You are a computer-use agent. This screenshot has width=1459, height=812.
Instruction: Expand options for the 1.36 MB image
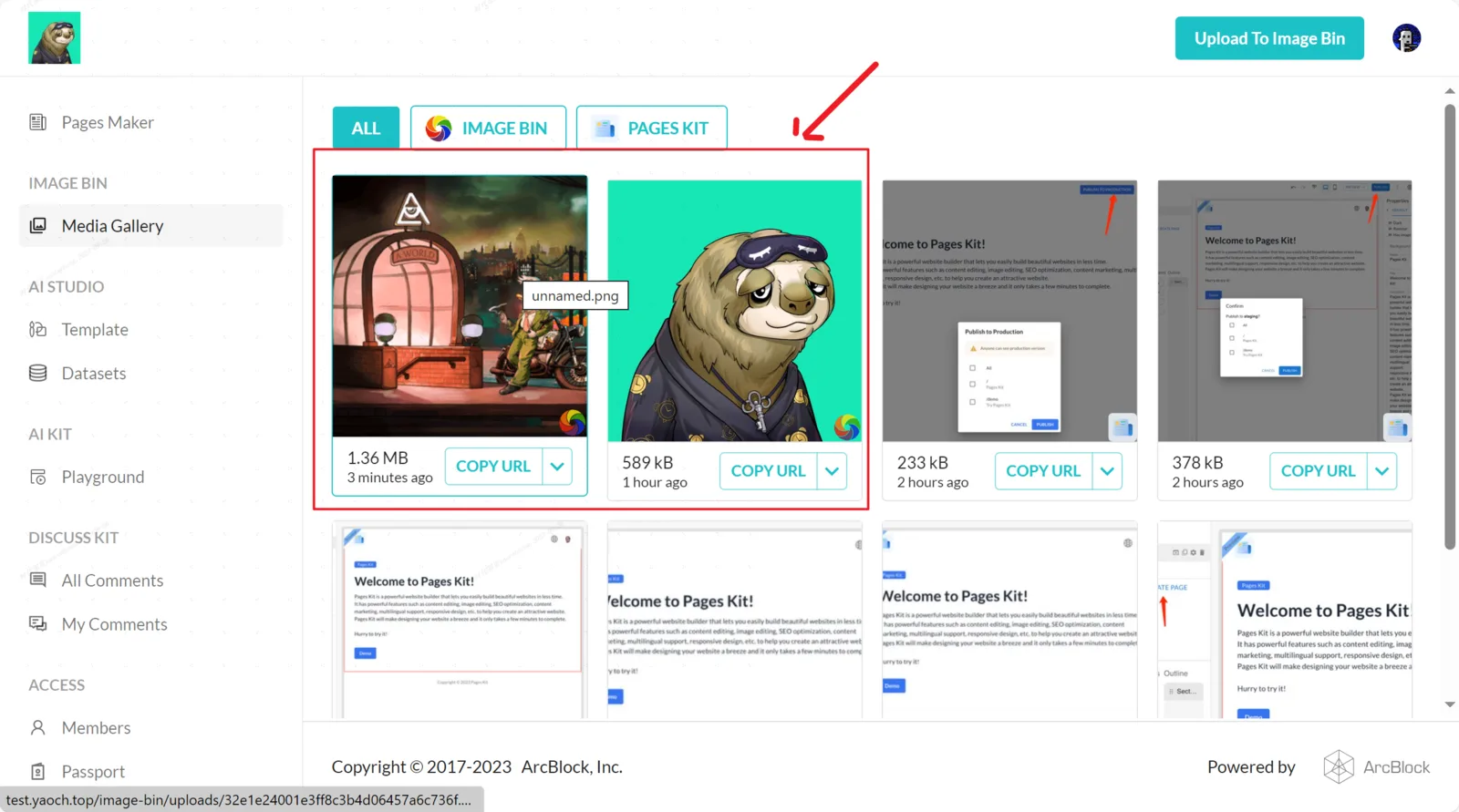[557, 466]
